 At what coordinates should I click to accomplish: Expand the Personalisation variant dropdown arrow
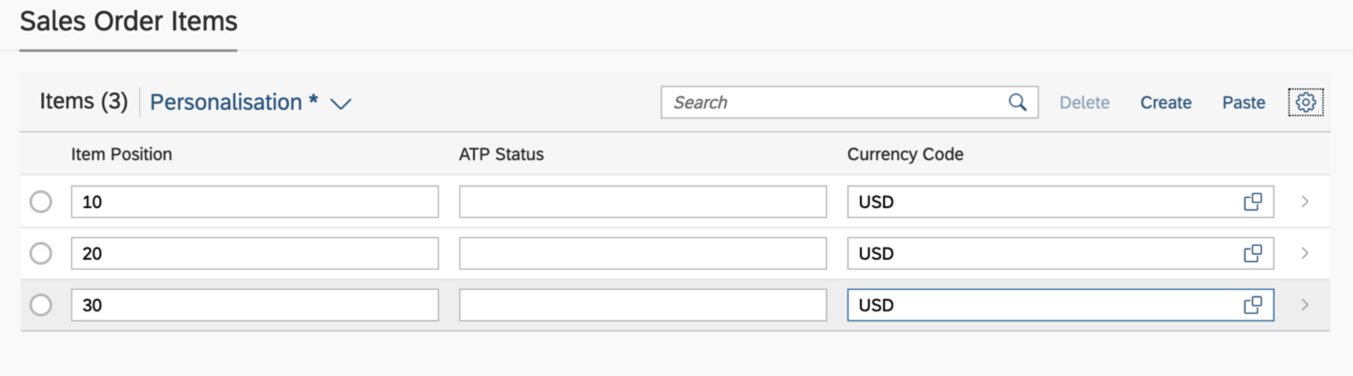pyautogui.click(x=341, y=103)
